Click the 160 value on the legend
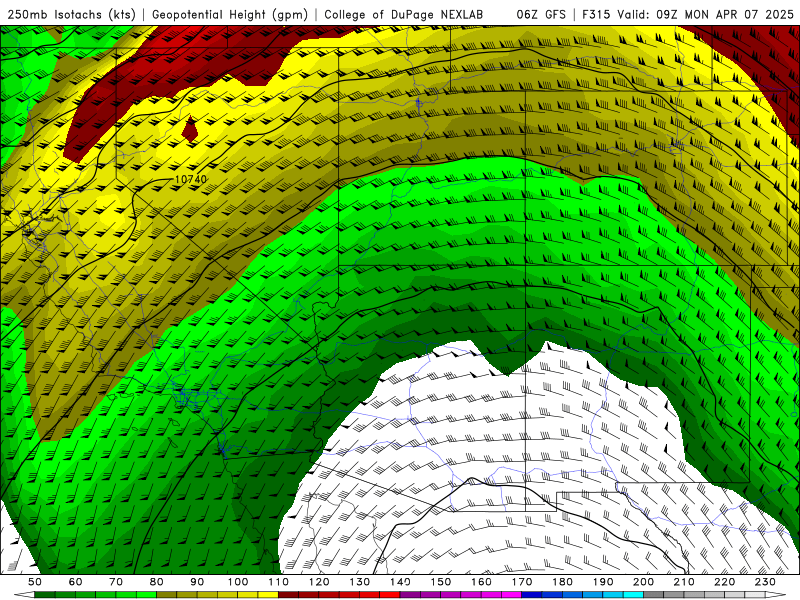The image size is (800, 600). coord(482,582)
